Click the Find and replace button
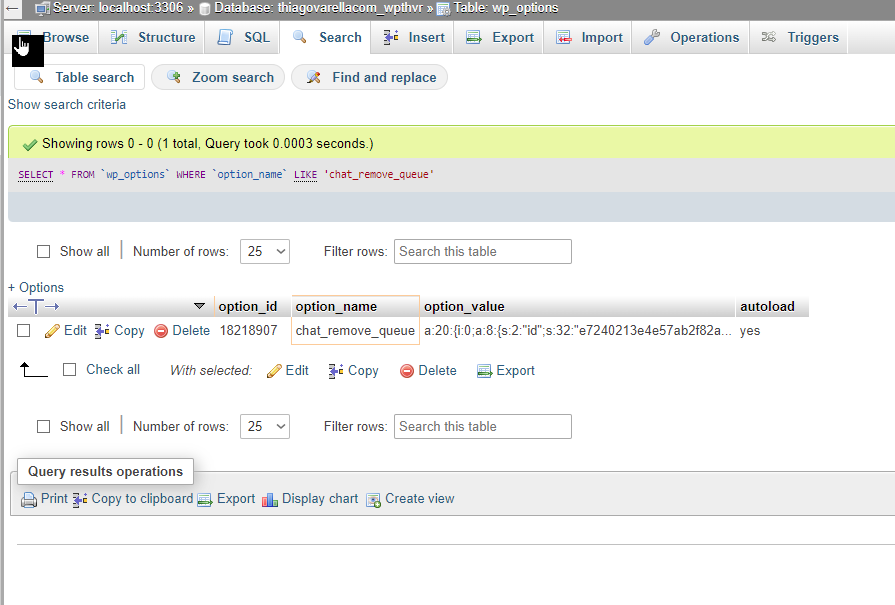The image size is (895, 605). click(x=370, y=78)
